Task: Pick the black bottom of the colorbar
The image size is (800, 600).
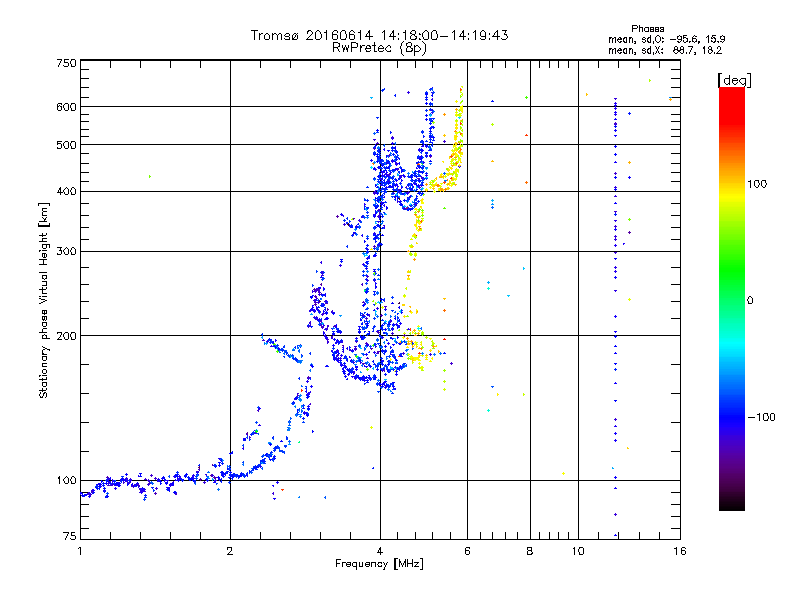Action: pos(732,503)
